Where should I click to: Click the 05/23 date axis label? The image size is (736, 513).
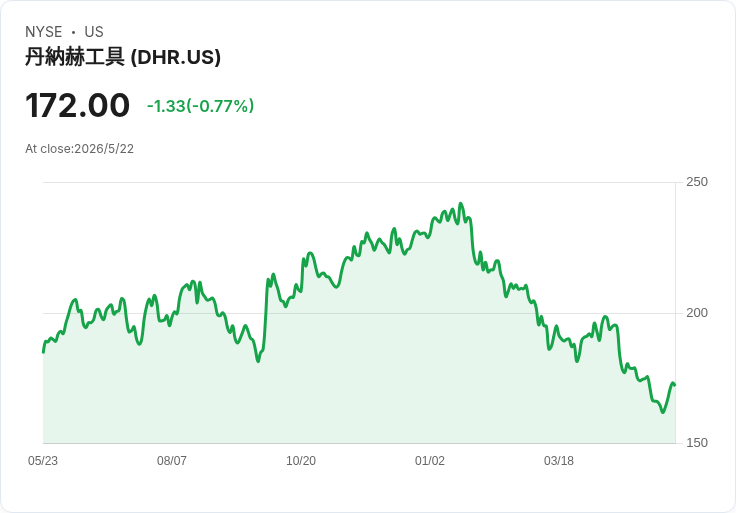(43, 461)
